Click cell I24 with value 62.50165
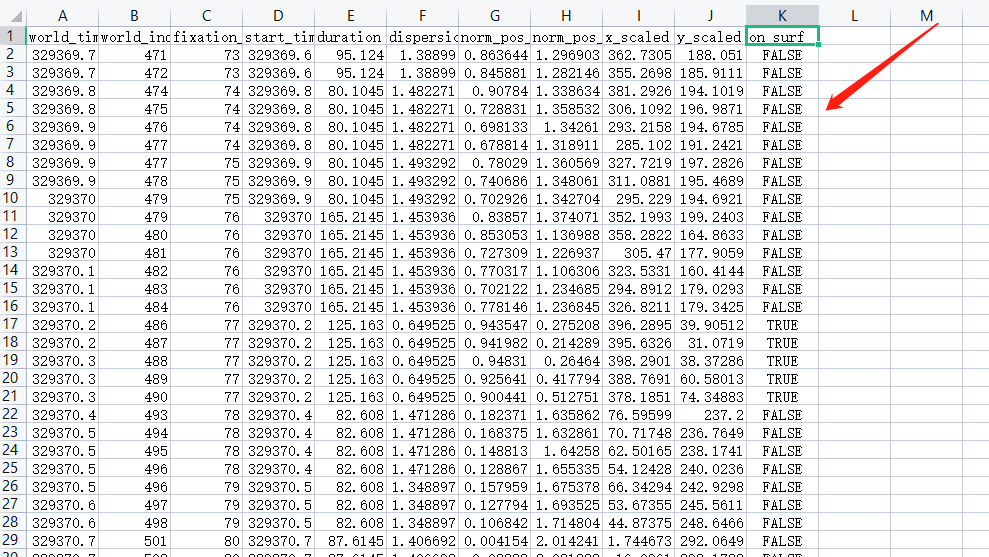 [x=638, y=451]
